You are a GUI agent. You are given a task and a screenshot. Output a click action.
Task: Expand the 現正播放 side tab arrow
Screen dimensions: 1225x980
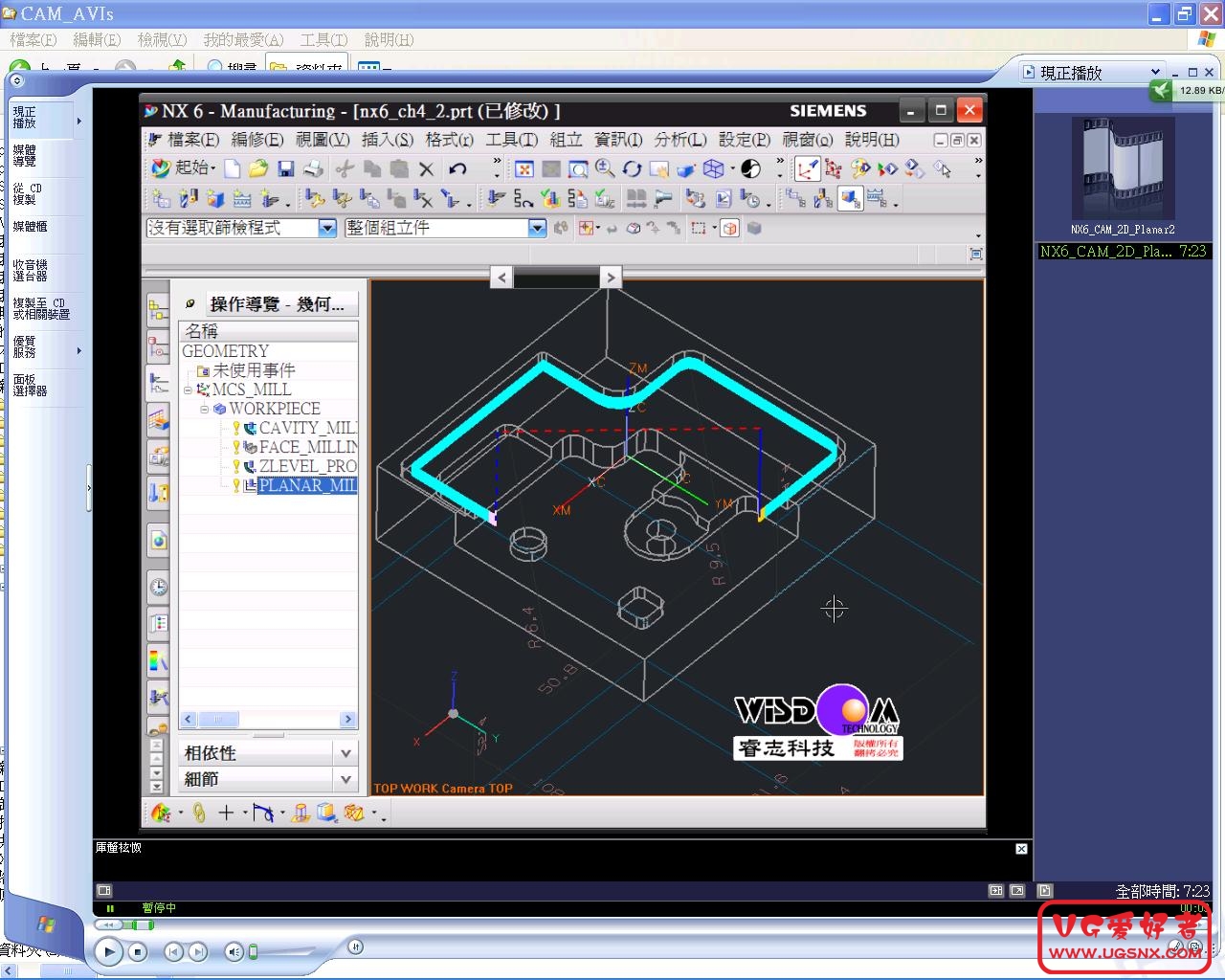[x=78, y=121]
